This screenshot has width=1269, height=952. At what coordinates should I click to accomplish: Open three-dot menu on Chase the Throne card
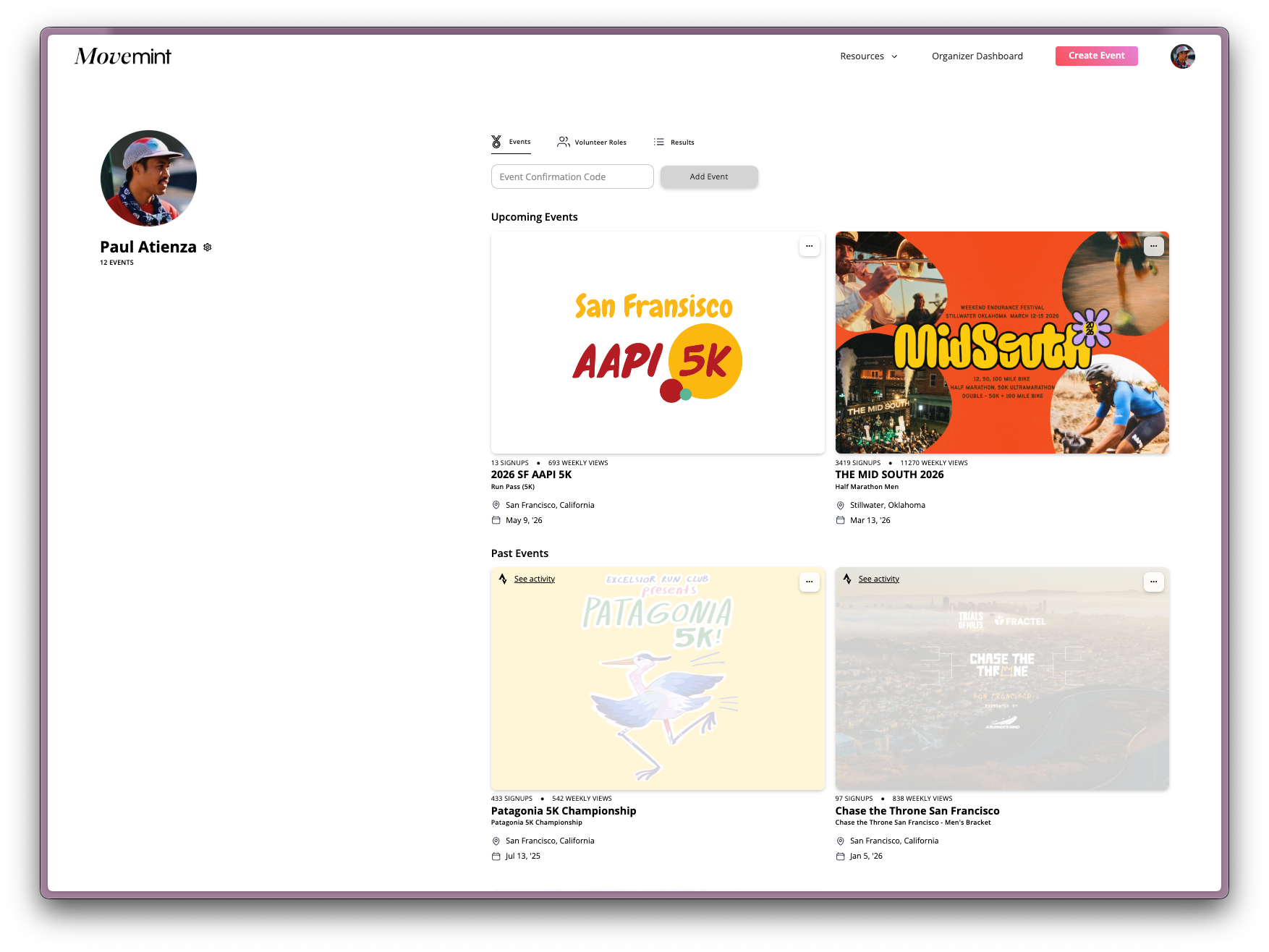[x=1153, y=582]
